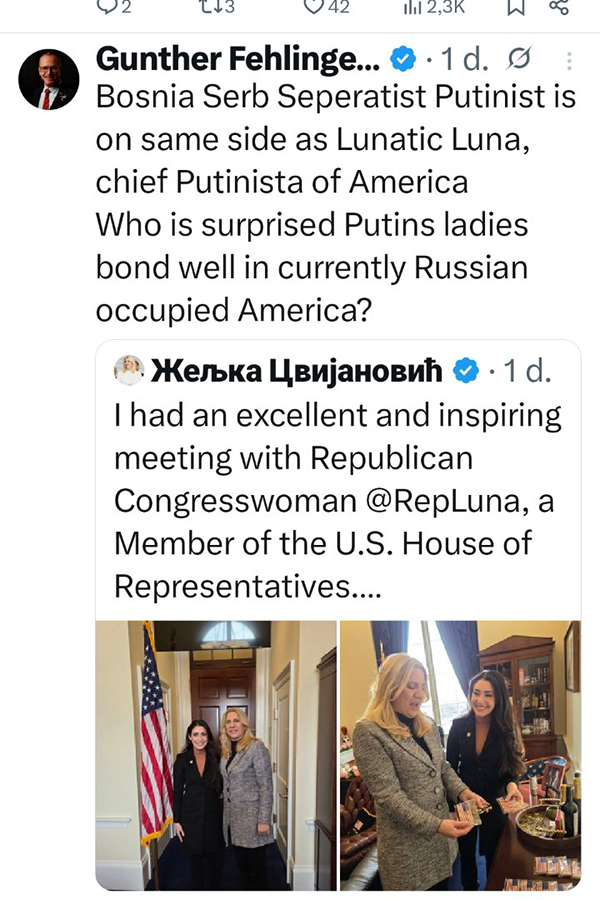Viewport: 600px width, 900px height.
Task: Click Gunther Fehlinger's blue verified badge
Action: (x=401, y=61)
